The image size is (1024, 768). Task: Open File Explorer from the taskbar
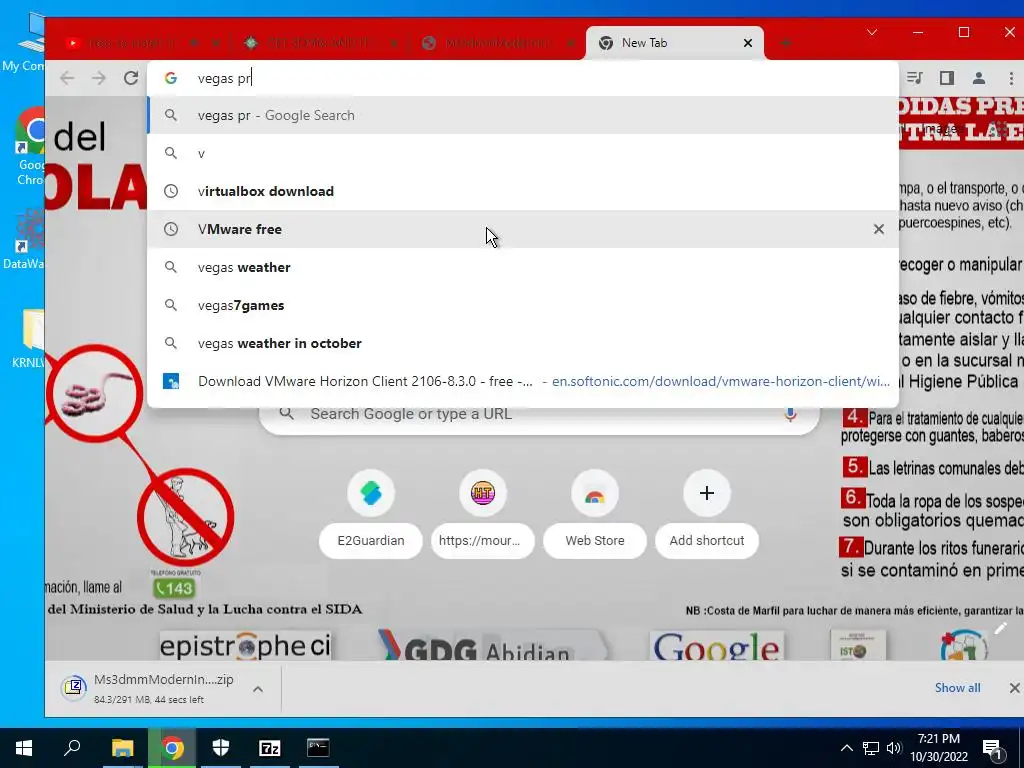(122, 748)
